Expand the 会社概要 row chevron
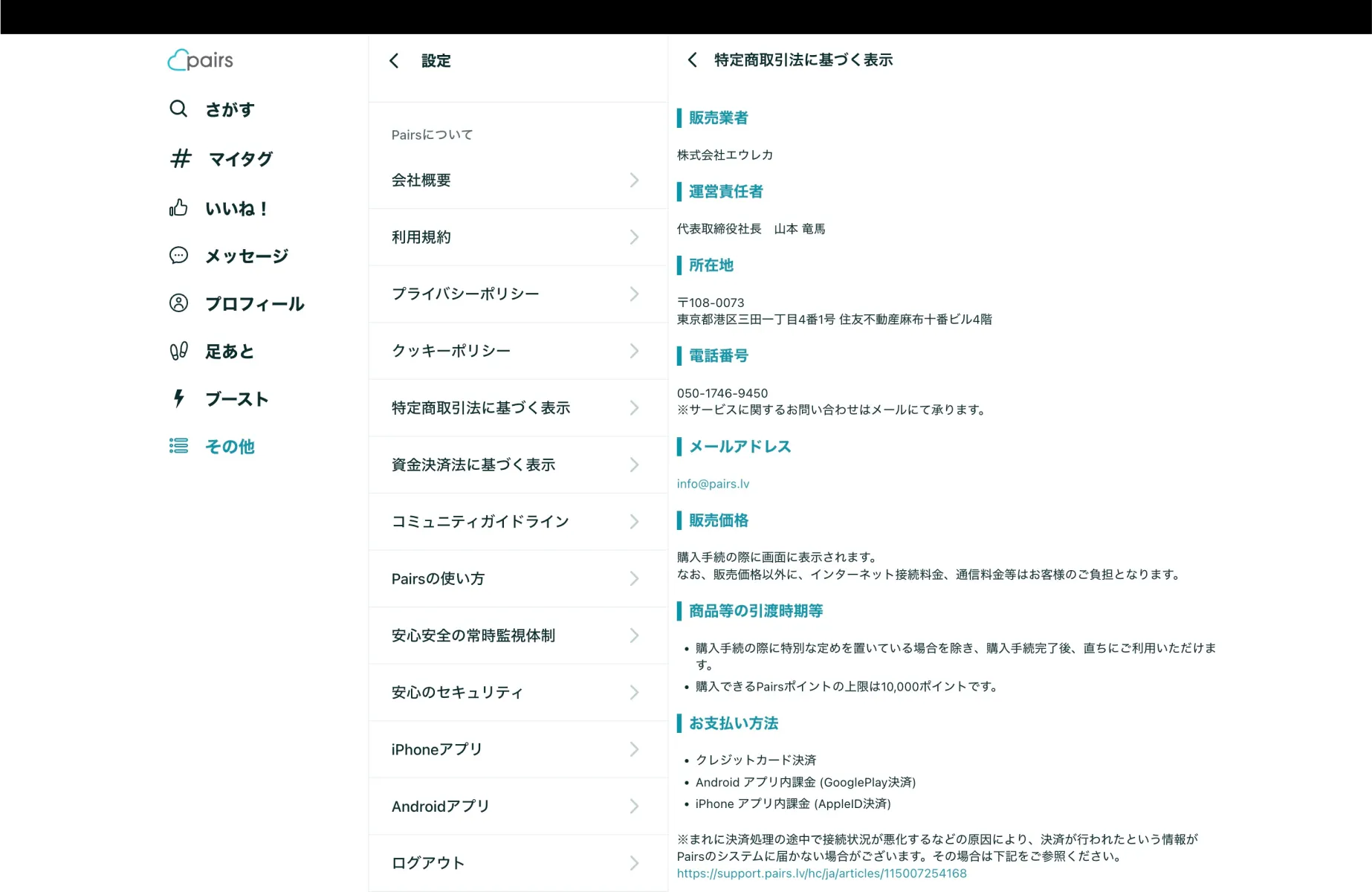The height and width of the screenshot is (892, 1372). coord(634,180)
